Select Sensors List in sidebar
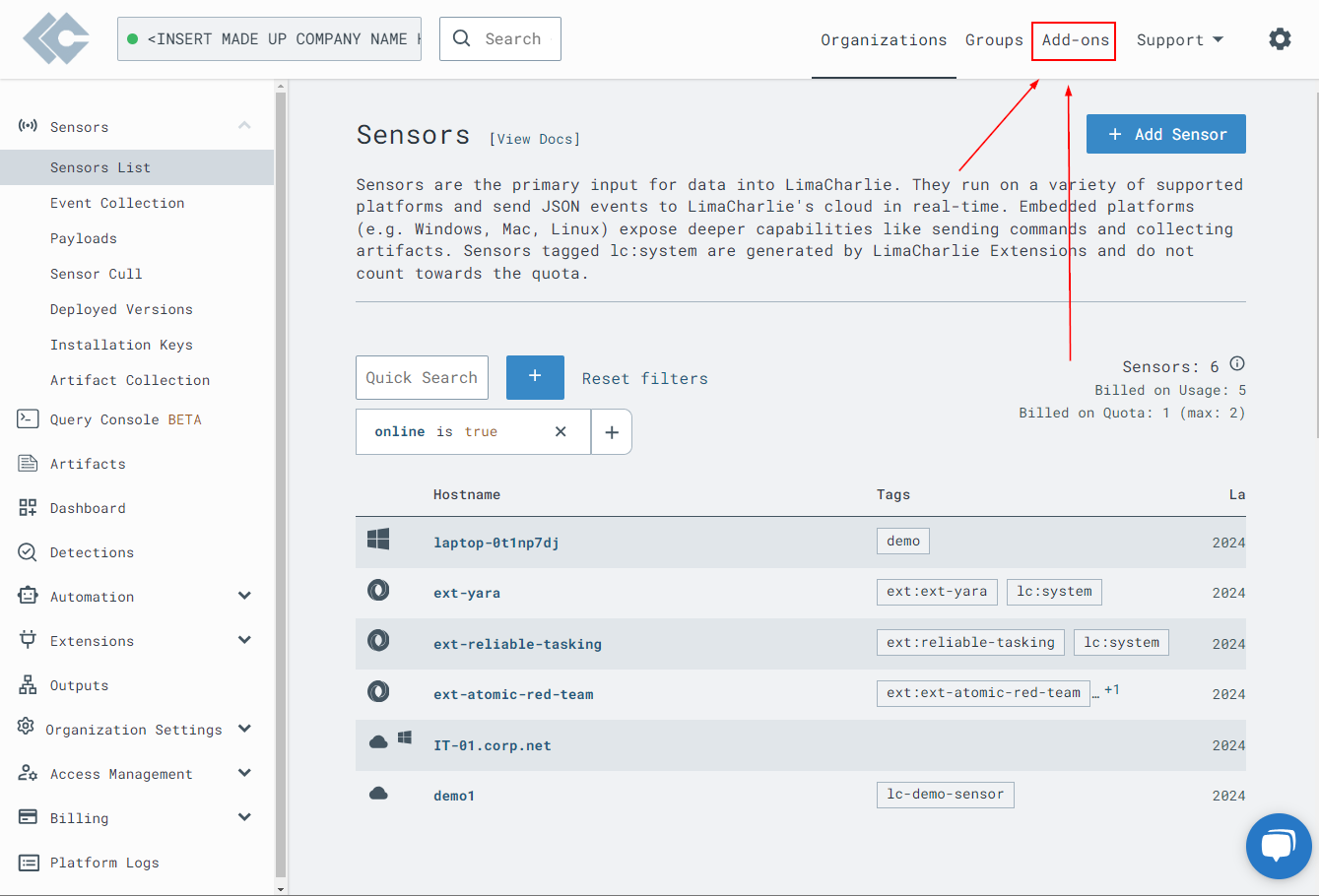The width and height of the screenshot is (1319, 896). point(137,167)
